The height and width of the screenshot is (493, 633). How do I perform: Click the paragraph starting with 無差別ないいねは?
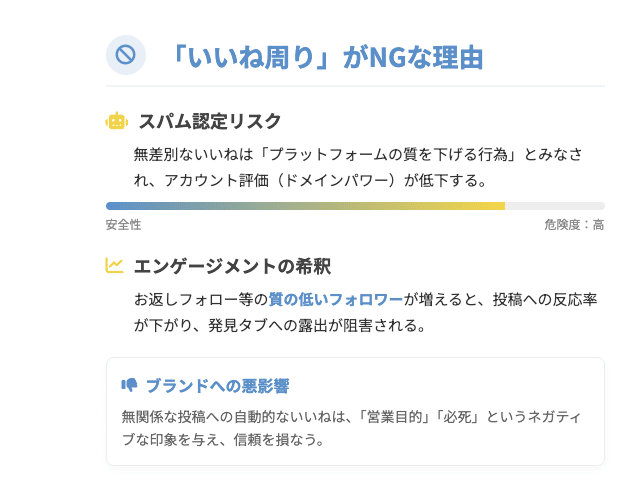(x=358, y=167)
